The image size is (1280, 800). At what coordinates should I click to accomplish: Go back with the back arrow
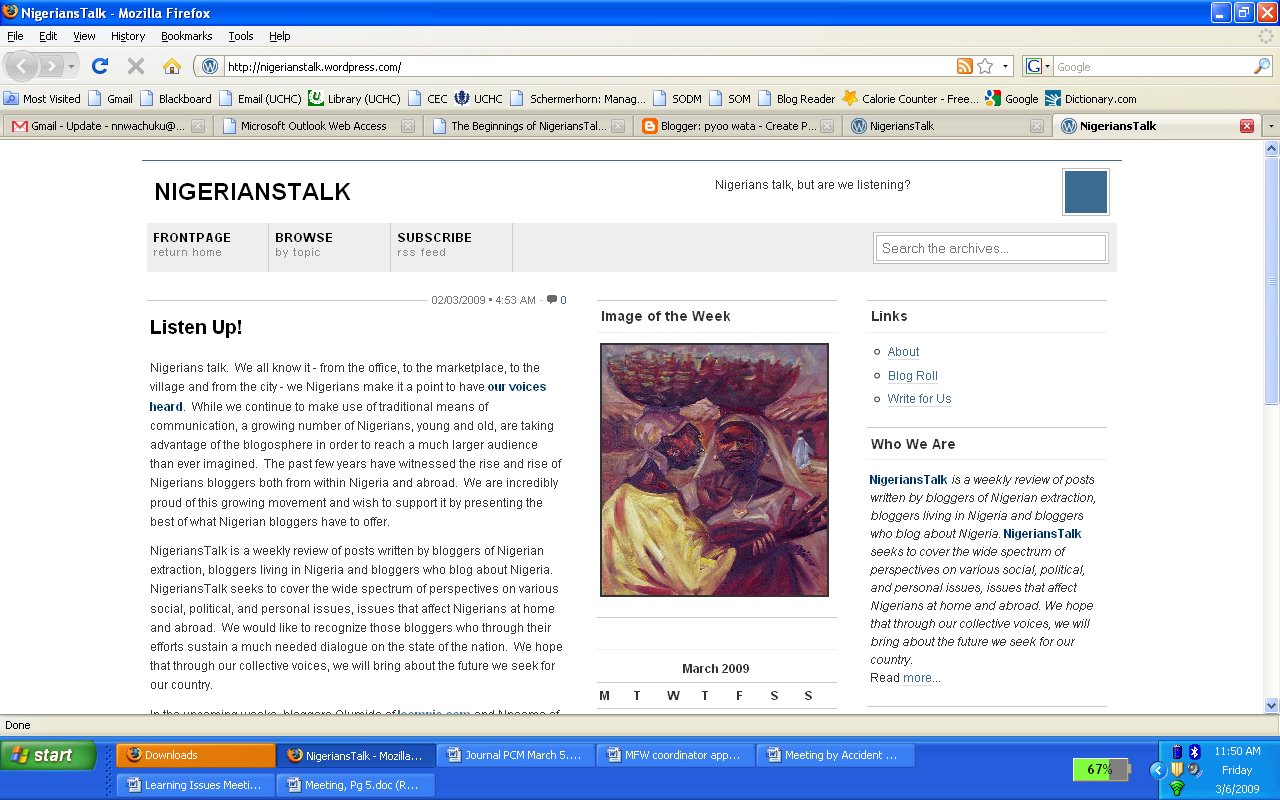[x=22, y=66]
